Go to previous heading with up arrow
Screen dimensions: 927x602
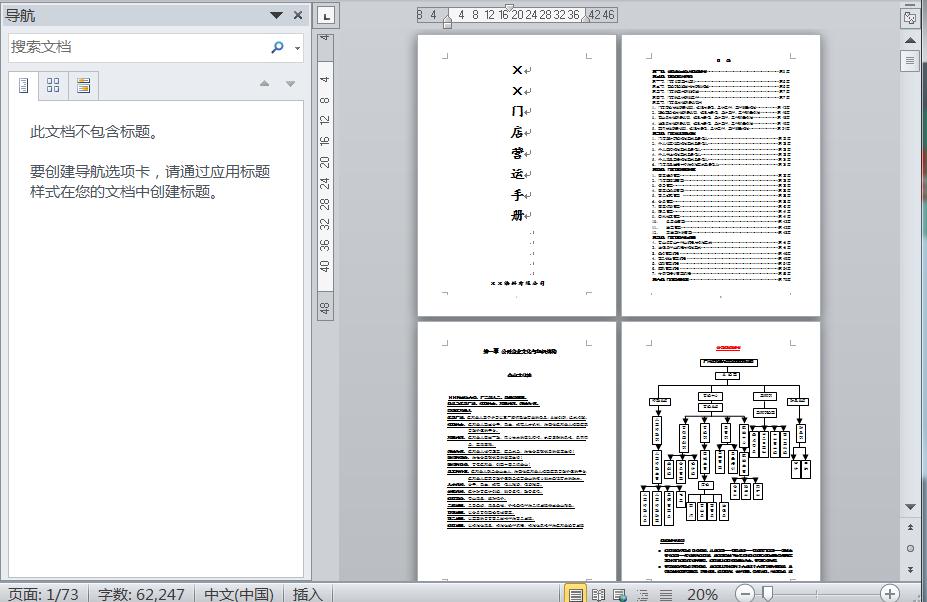(264, 83)
